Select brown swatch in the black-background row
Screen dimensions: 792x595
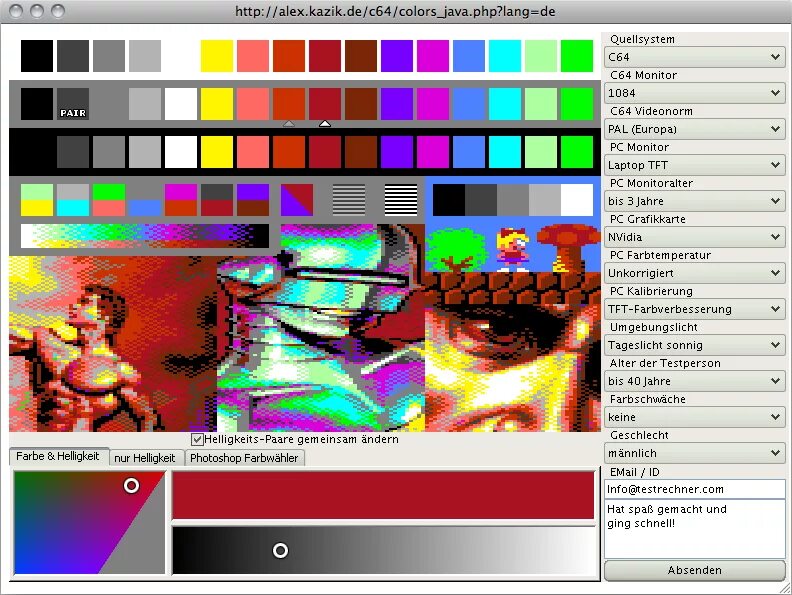(361, 152)
